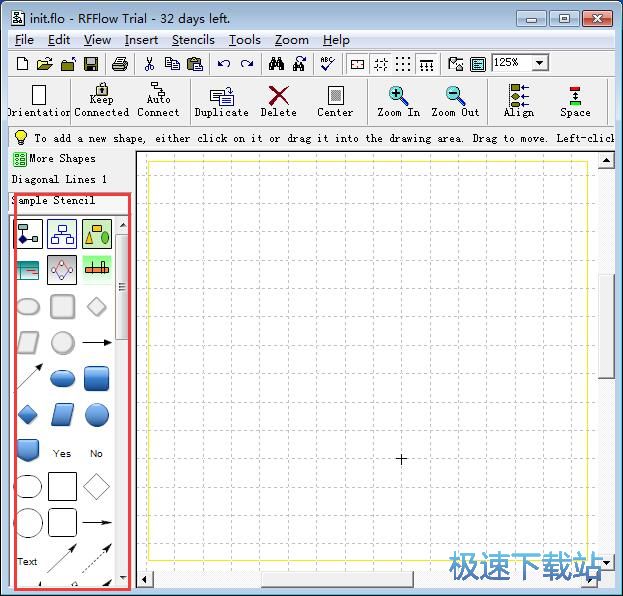
Task: Click the Spell check ABC icon
Action: (327, 64)
